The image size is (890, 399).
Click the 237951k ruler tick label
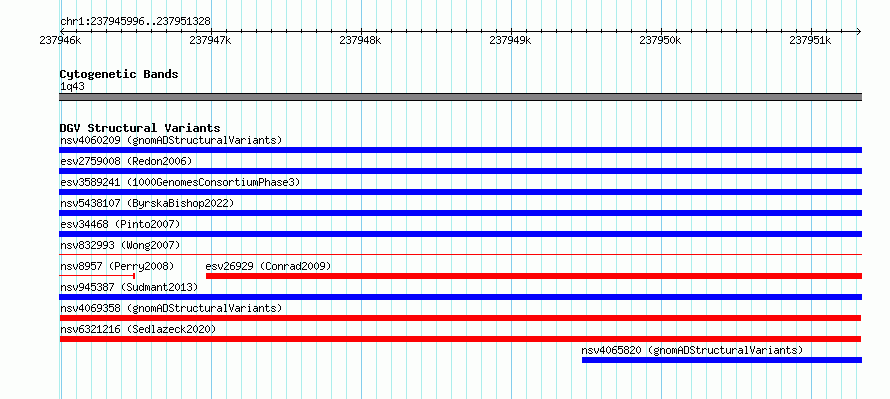tap(811, 41)
